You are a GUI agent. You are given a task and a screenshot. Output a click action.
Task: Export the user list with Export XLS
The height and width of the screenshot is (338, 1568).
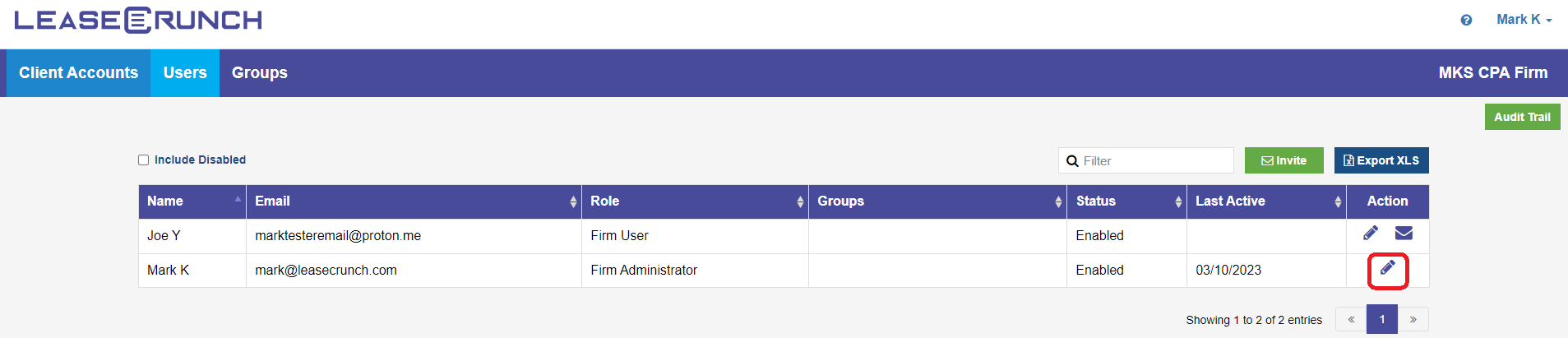(x=1381, y=160)
